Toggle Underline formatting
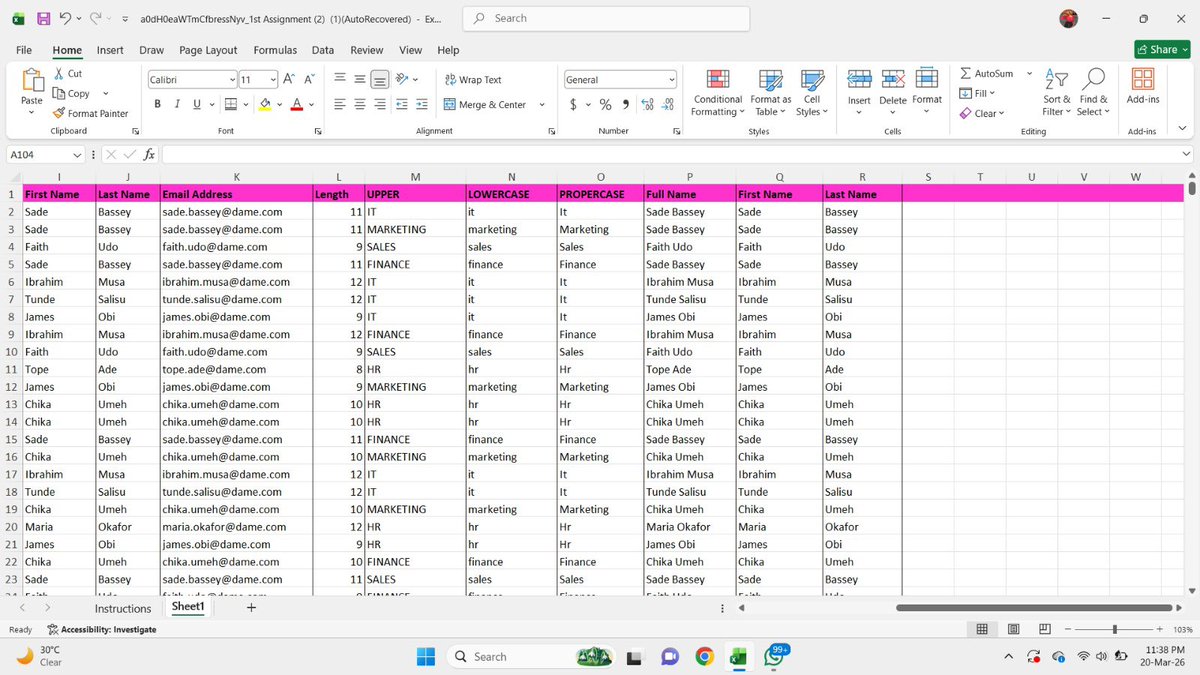1200x675 pixels. tap(197, 104)
